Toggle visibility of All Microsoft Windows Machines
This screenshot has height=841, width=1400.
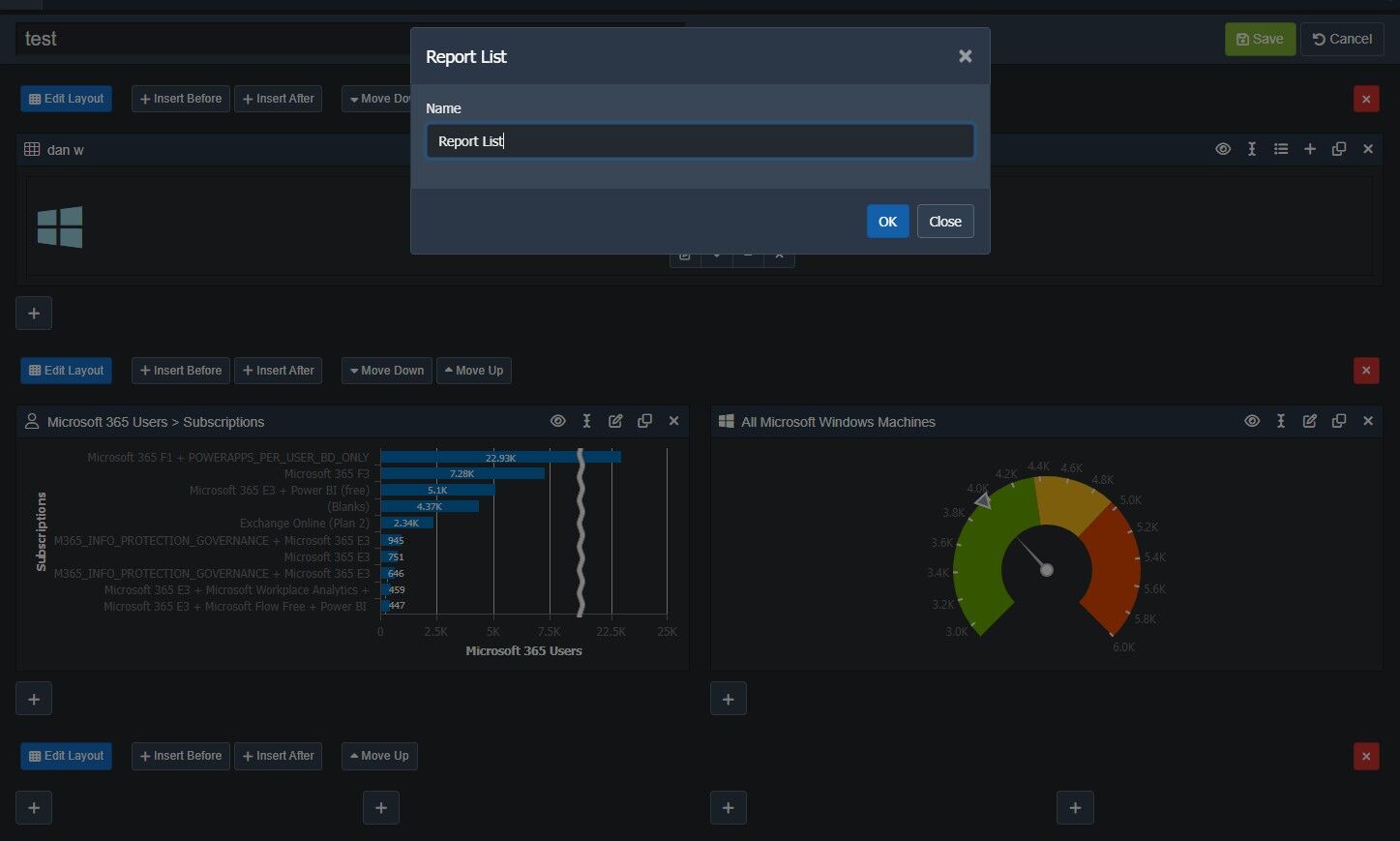(1252, 421)
